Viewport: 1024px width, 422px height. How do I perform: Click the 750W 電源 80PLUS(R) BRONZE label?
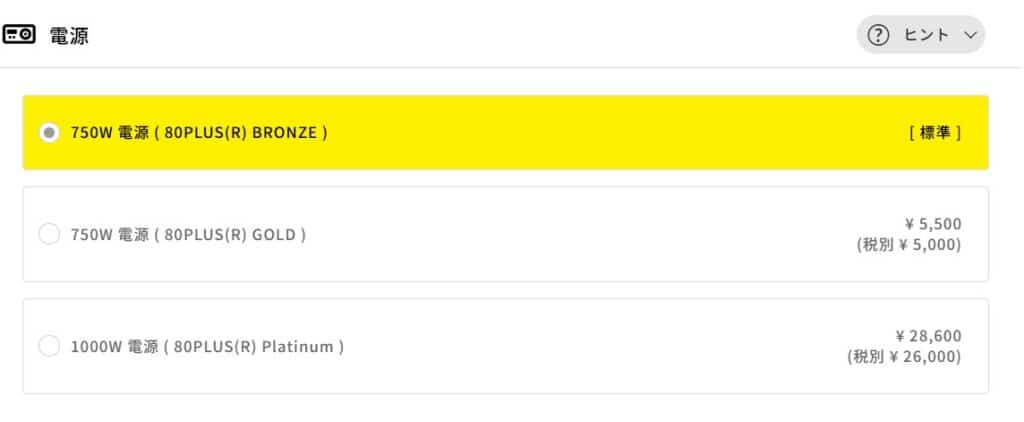tap(199, 133)
